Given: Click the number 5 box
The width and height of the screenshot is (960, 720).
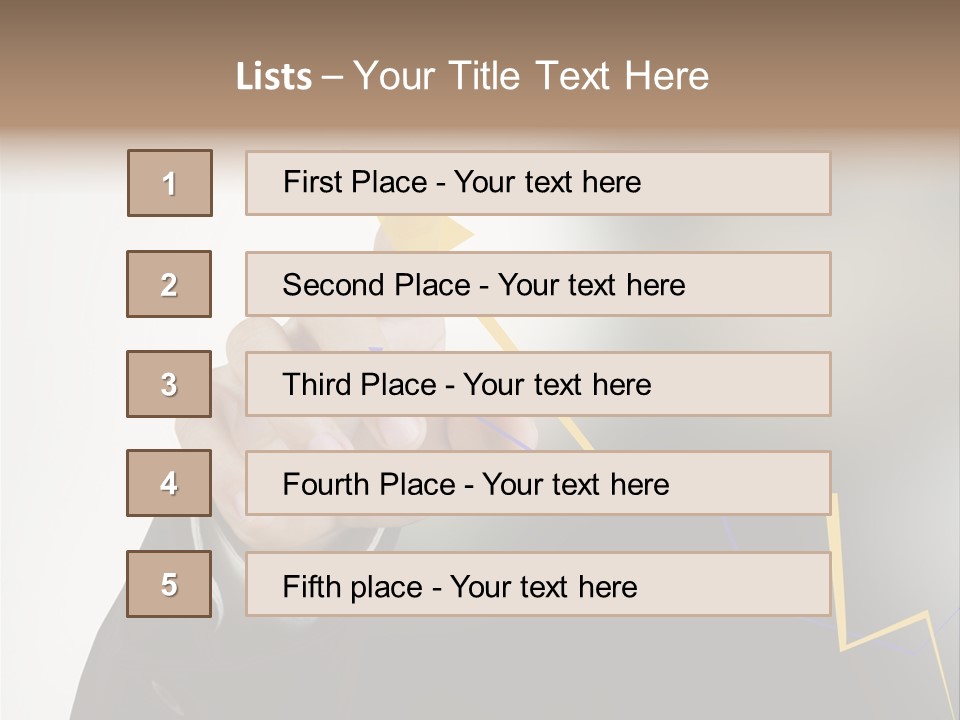Looking at the screenshot, I should pos(169,584).
